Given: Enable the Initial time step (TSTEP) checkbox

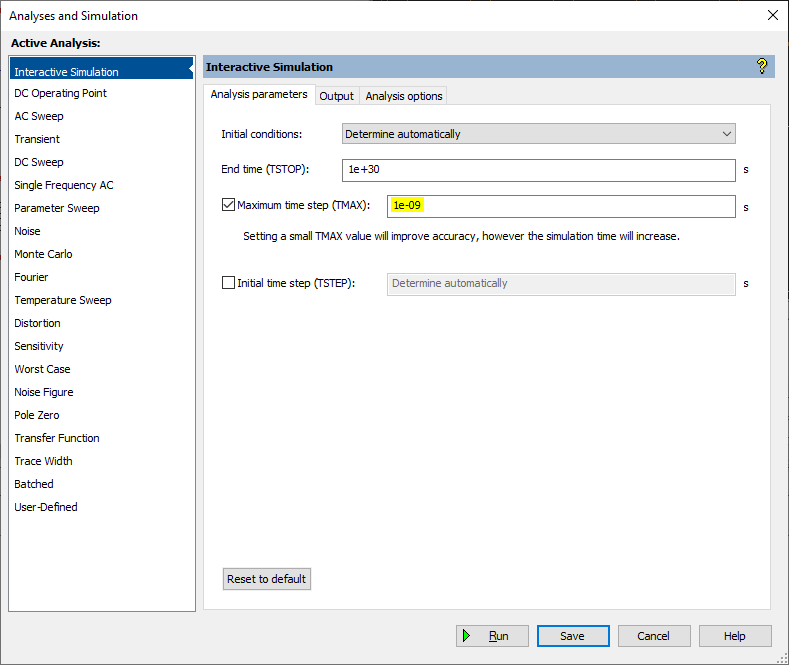Looking at the screenshot, I should coord(228,283).
